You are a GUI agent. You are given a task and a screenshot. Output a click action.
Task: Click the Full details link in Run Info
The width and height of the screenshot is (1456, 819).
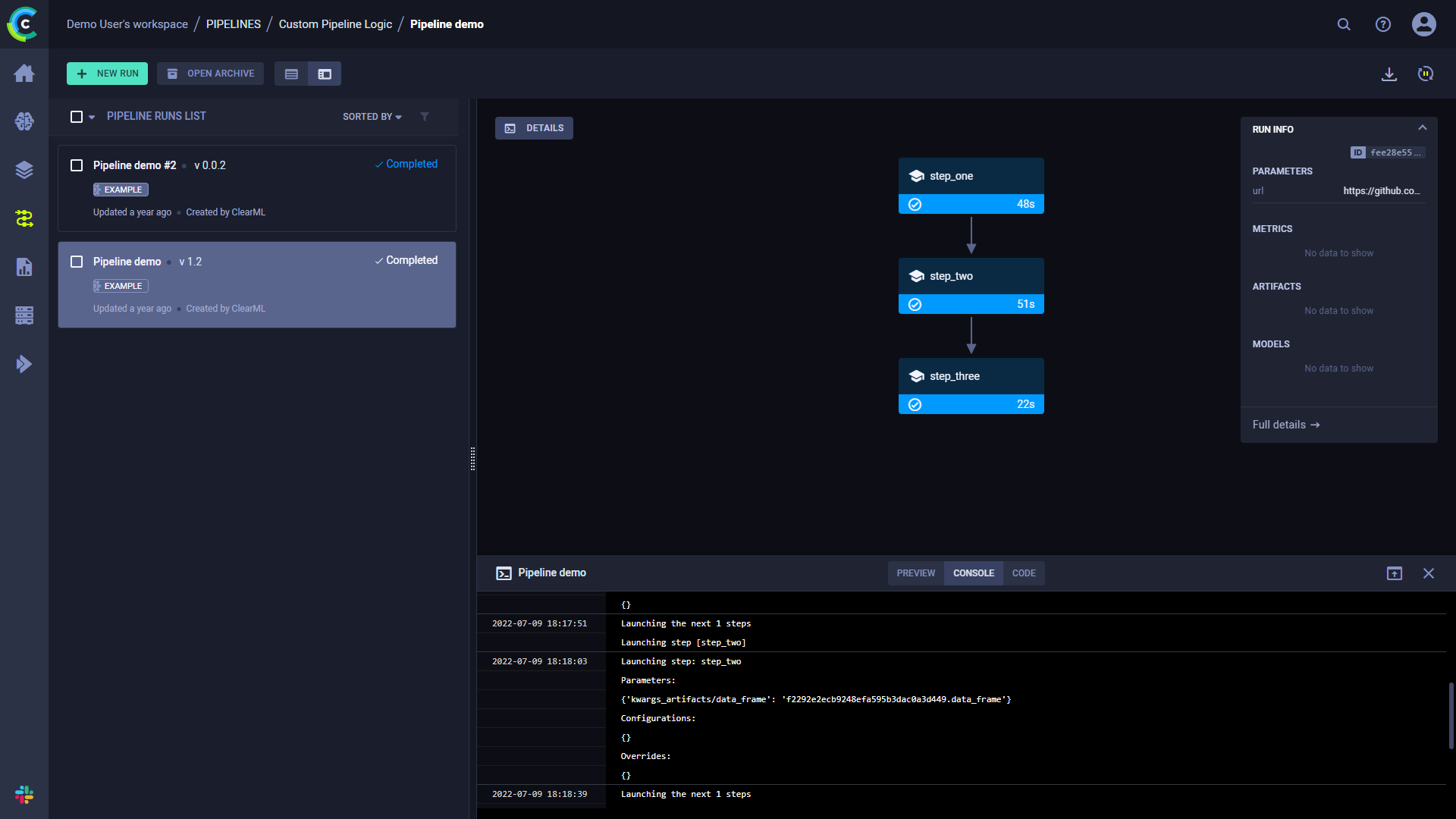(1286, 424)
